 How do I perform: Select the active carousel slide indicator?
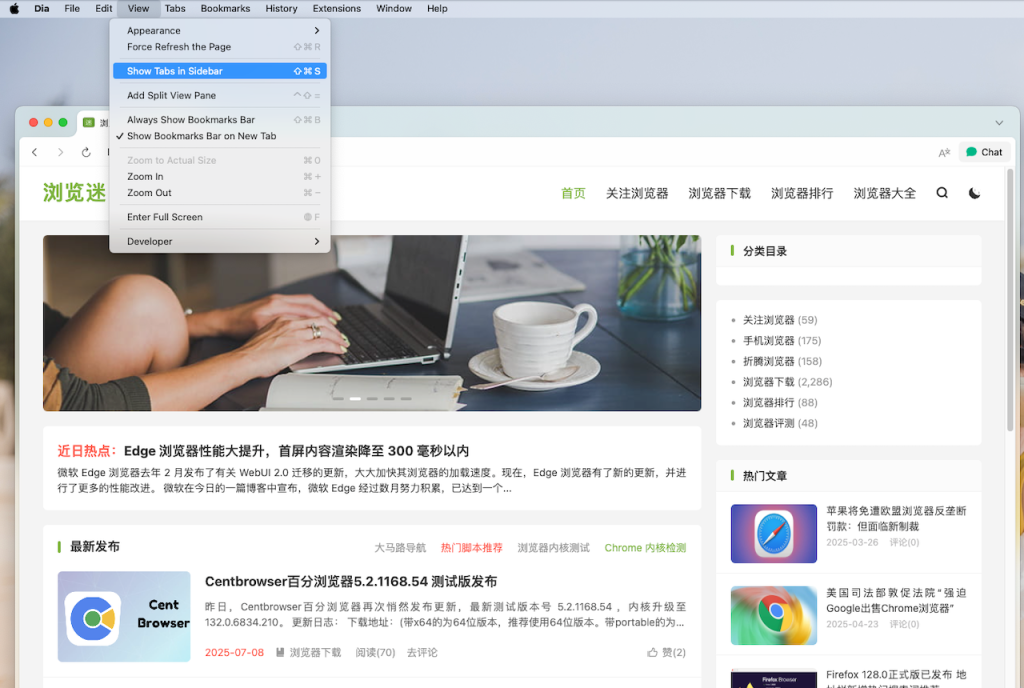(355, 398)
